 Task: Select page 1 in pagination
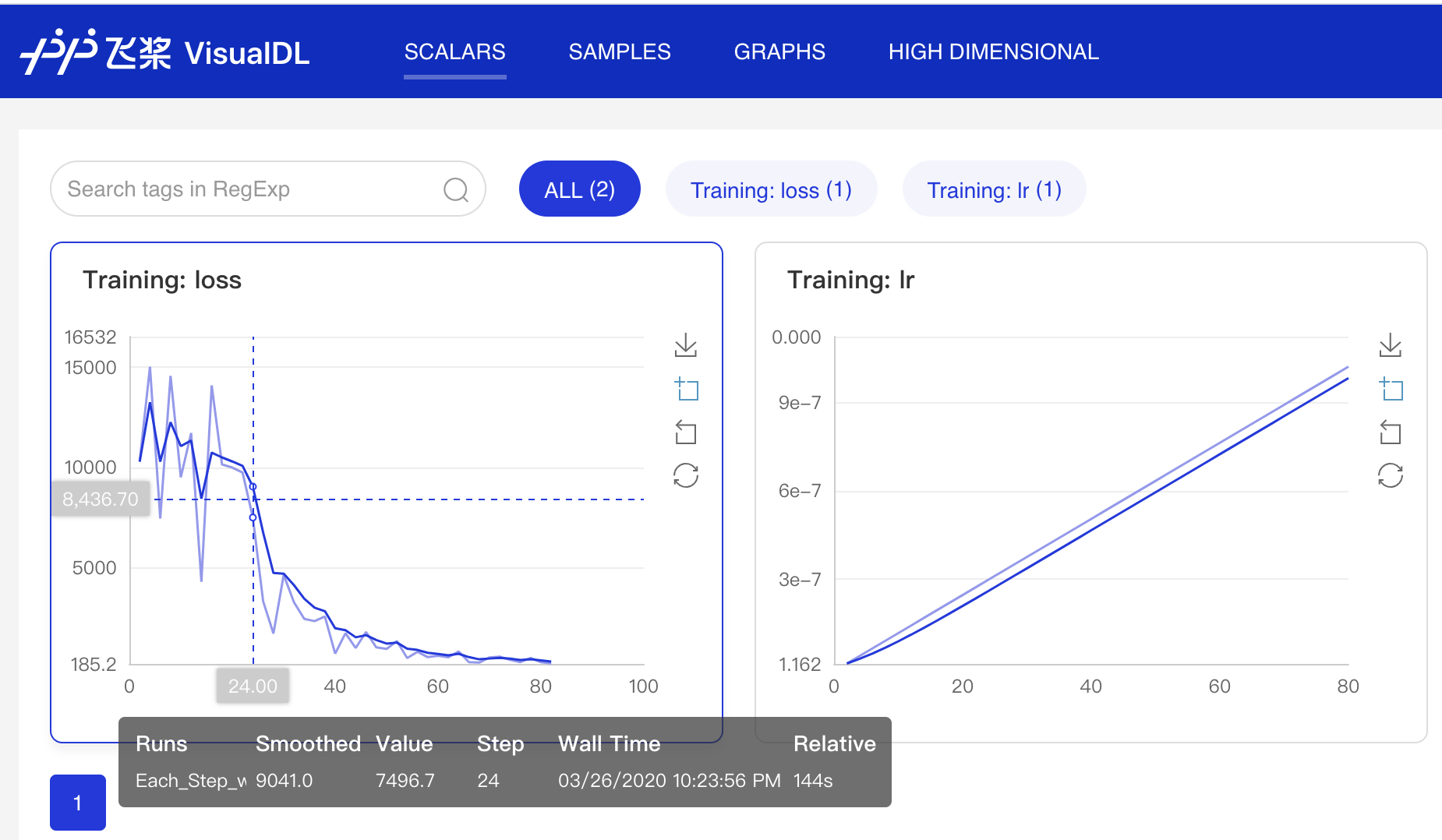pyautogui.click(x=78, y=803)
